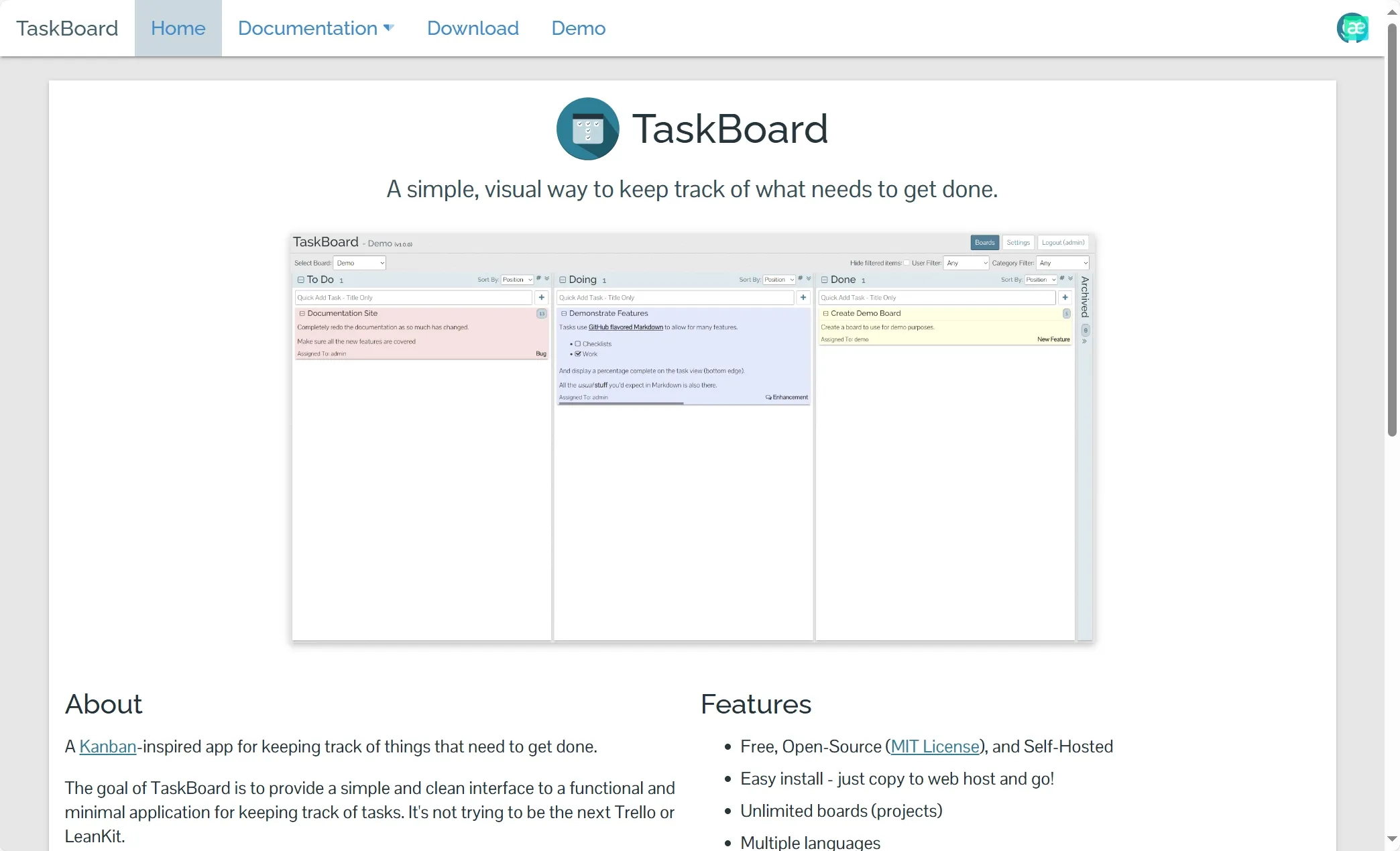
Task: Open Done column Sort By dropdown
Action: [1041, 280]
